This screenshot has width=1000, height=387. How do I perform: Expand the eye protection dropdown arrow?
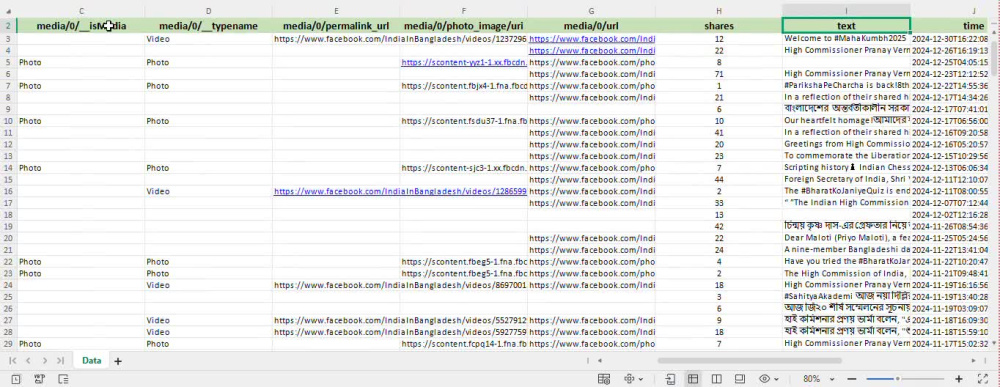point(777,379)
